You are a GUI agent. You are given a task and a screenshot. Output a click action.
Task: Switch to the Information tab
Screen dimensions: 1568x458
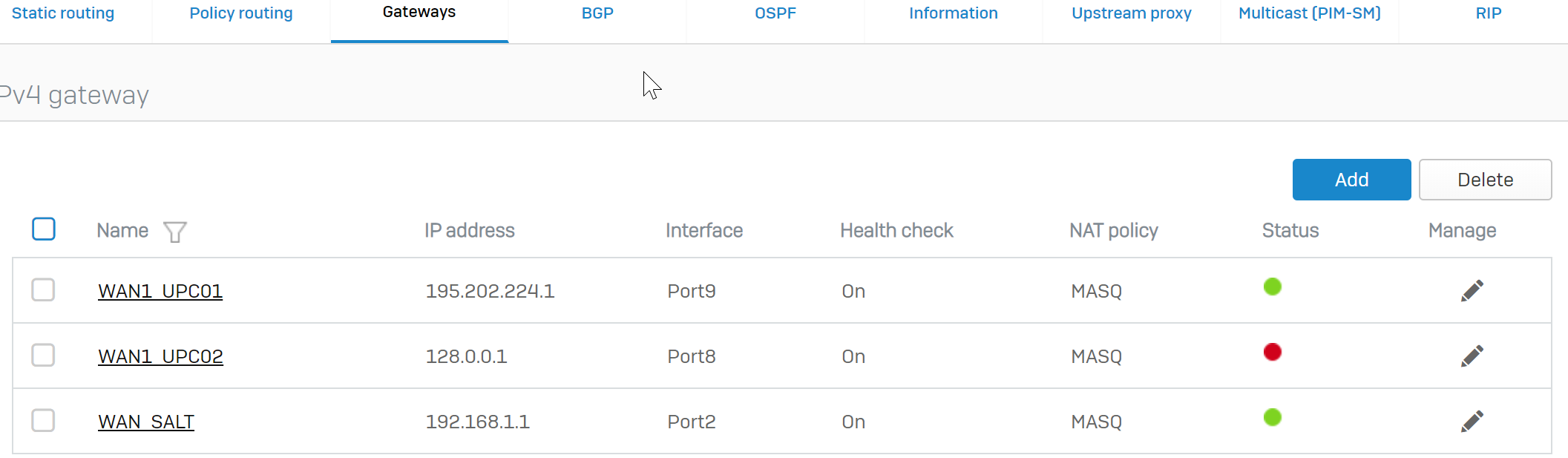tap(954, 13)
